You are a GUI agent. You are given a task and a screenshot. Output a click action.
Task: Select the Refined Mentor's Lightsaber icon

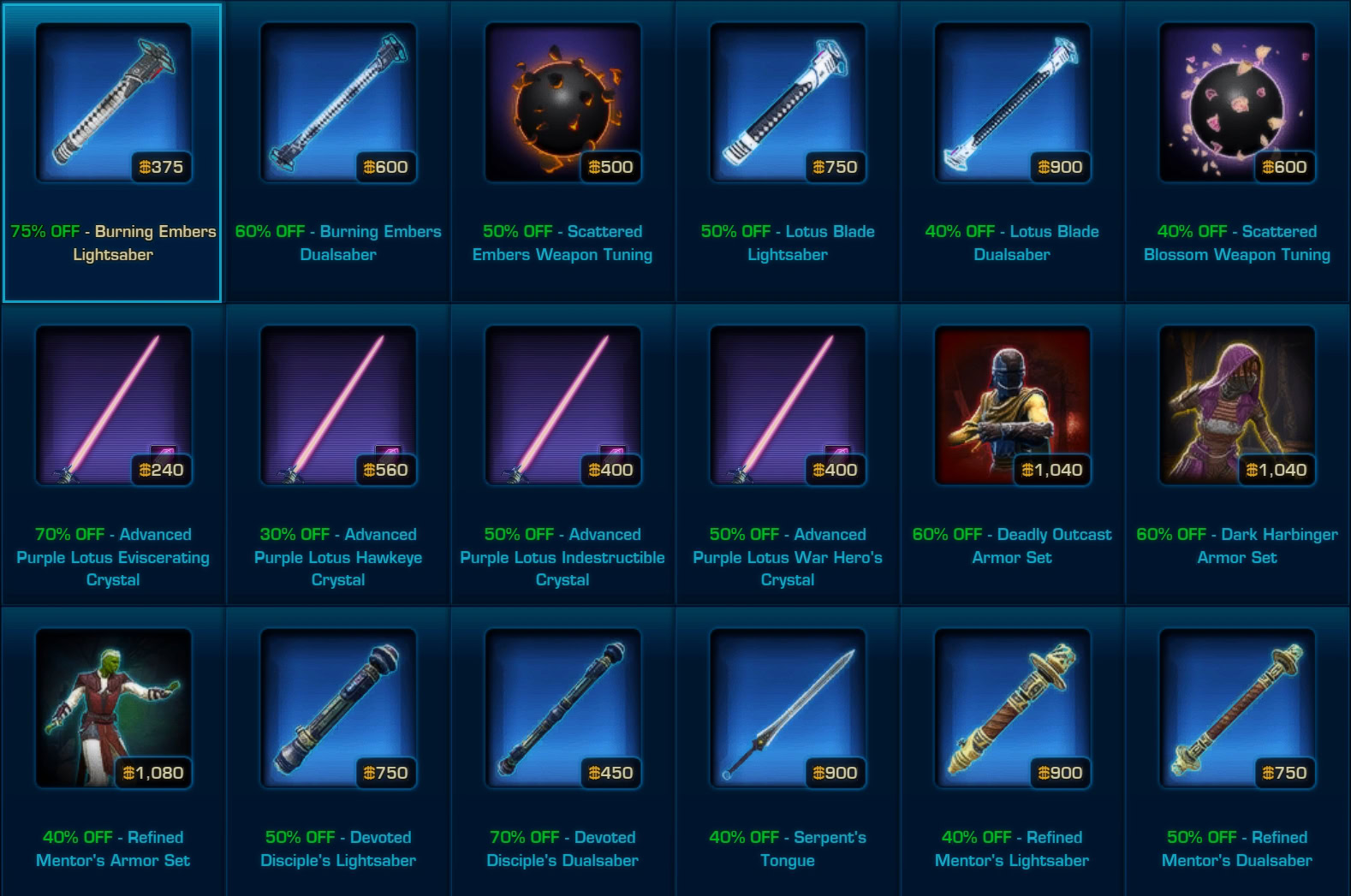1012,709
